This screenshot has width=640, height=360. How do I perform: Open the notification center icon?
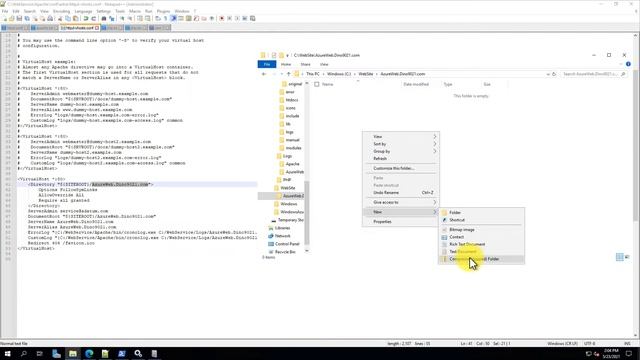(x=629, y=353)
